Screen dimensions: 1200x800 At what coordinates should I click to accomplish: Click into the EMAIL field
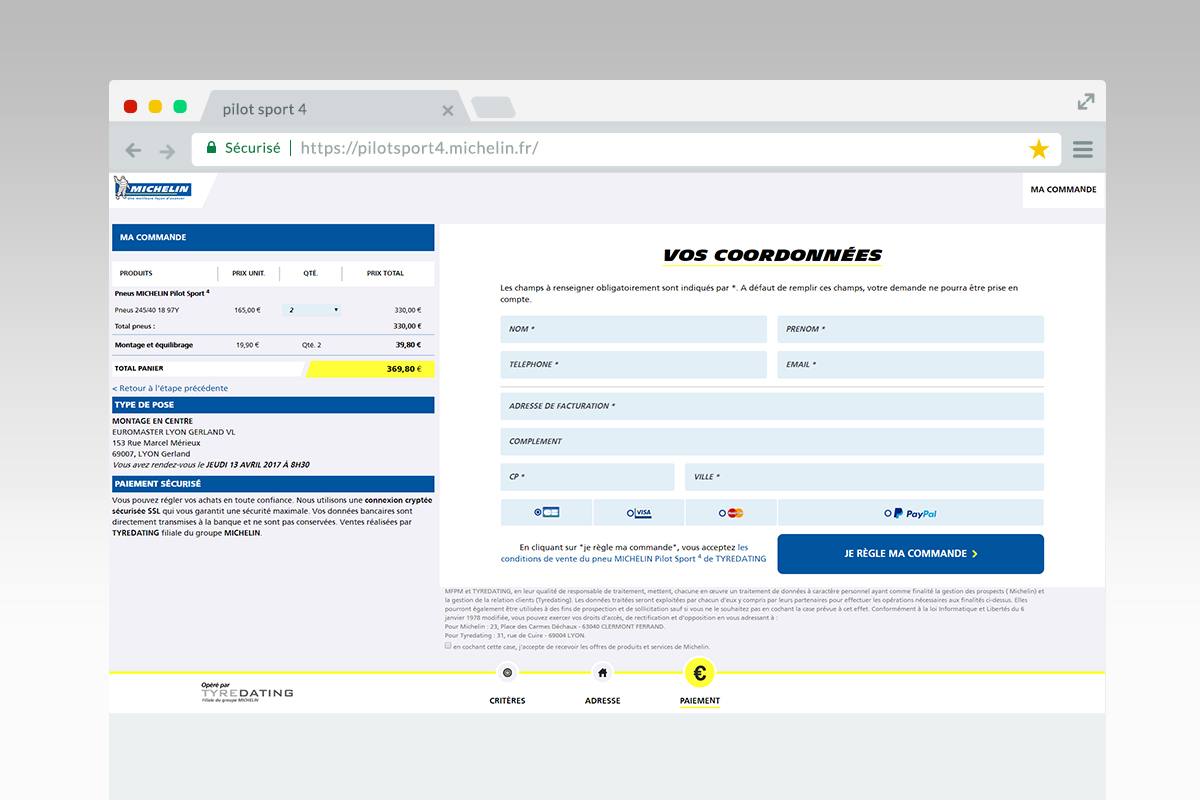[910, 365]
